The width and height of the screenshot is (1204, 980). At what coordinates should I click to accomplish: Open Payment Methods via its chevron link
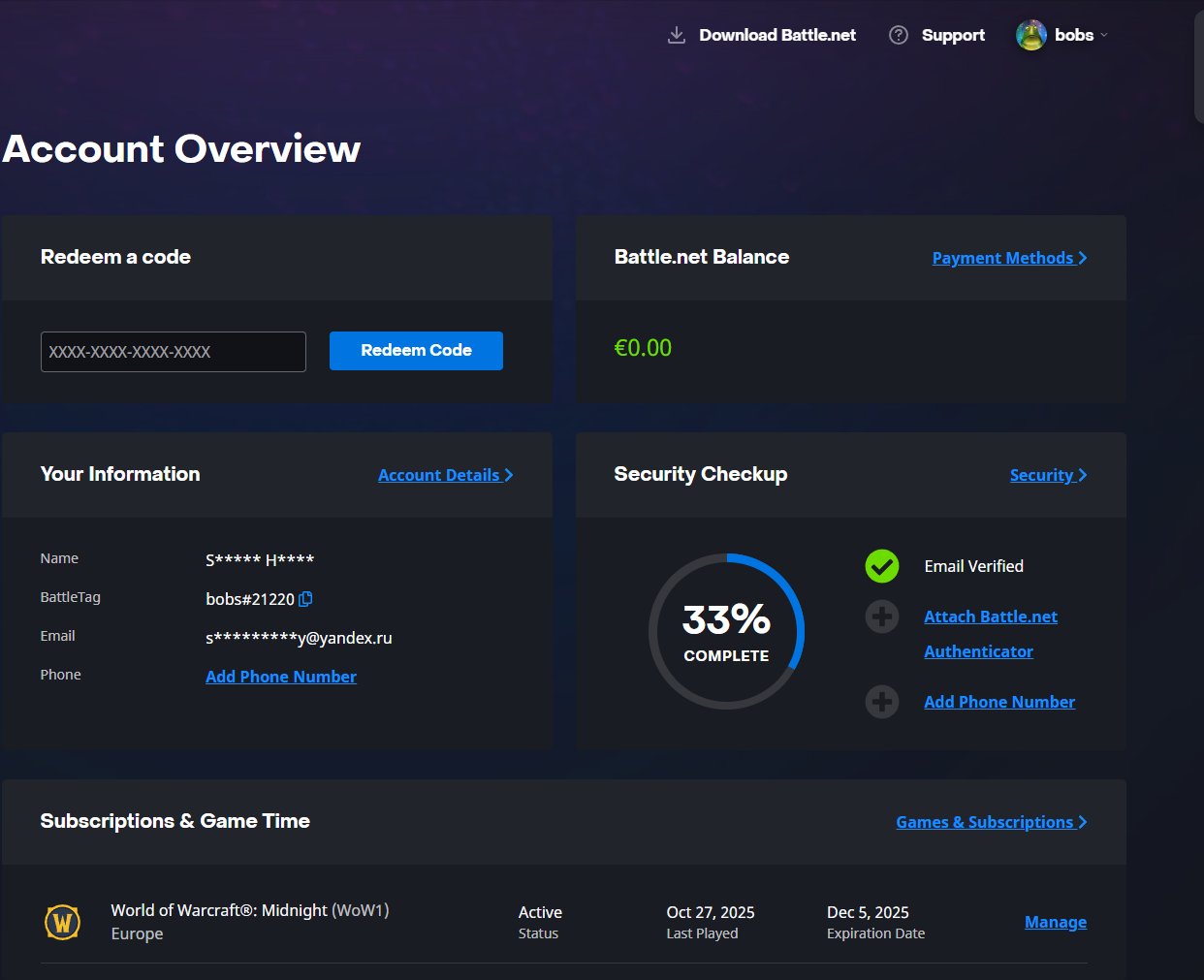1008,258
